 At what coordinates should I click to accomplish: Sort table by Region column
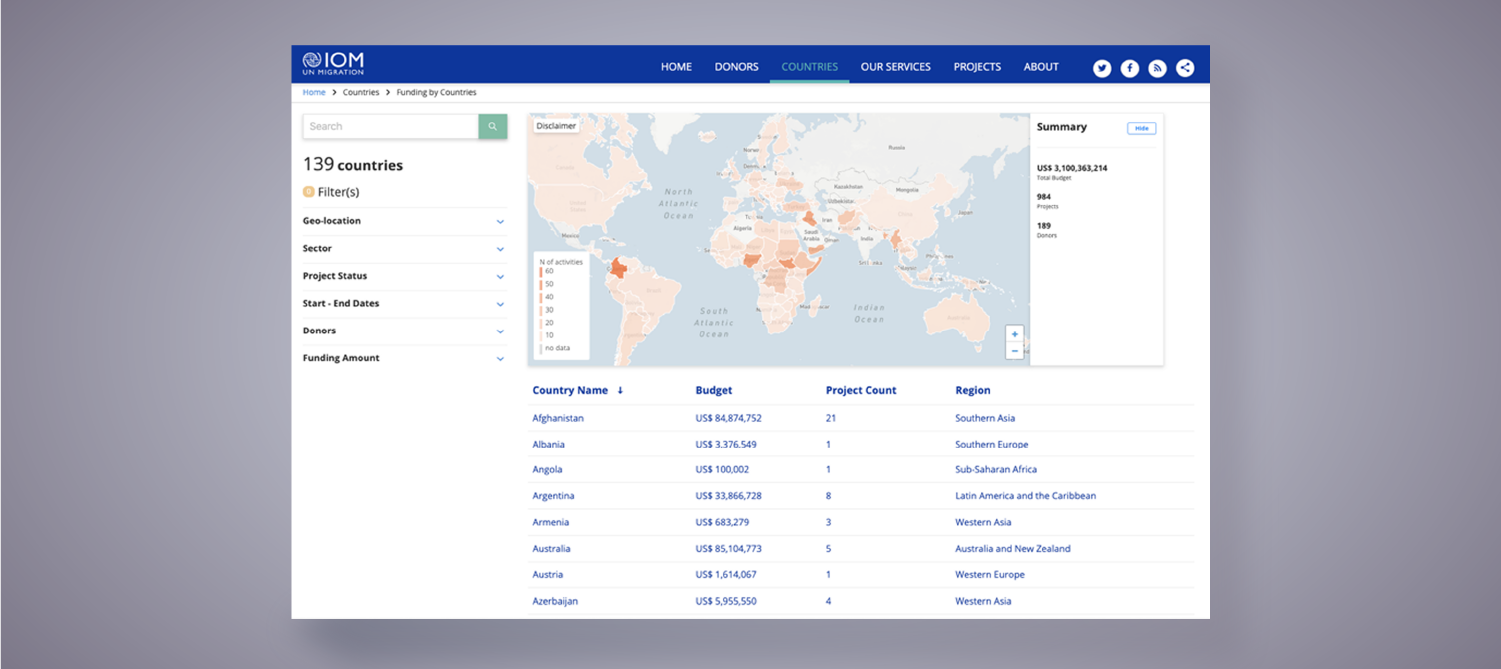(x=973, y=391)
